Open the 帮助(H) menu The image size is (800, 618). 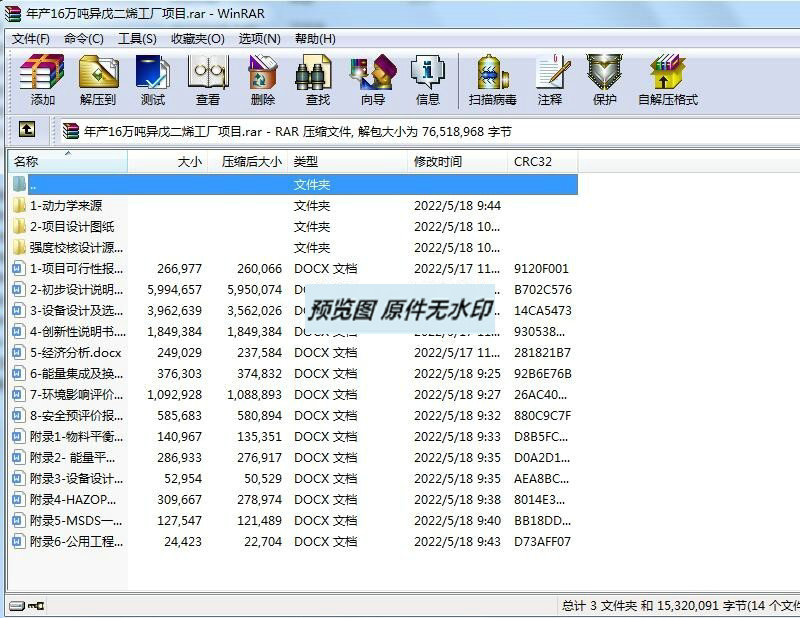click(x=315, y=39)
